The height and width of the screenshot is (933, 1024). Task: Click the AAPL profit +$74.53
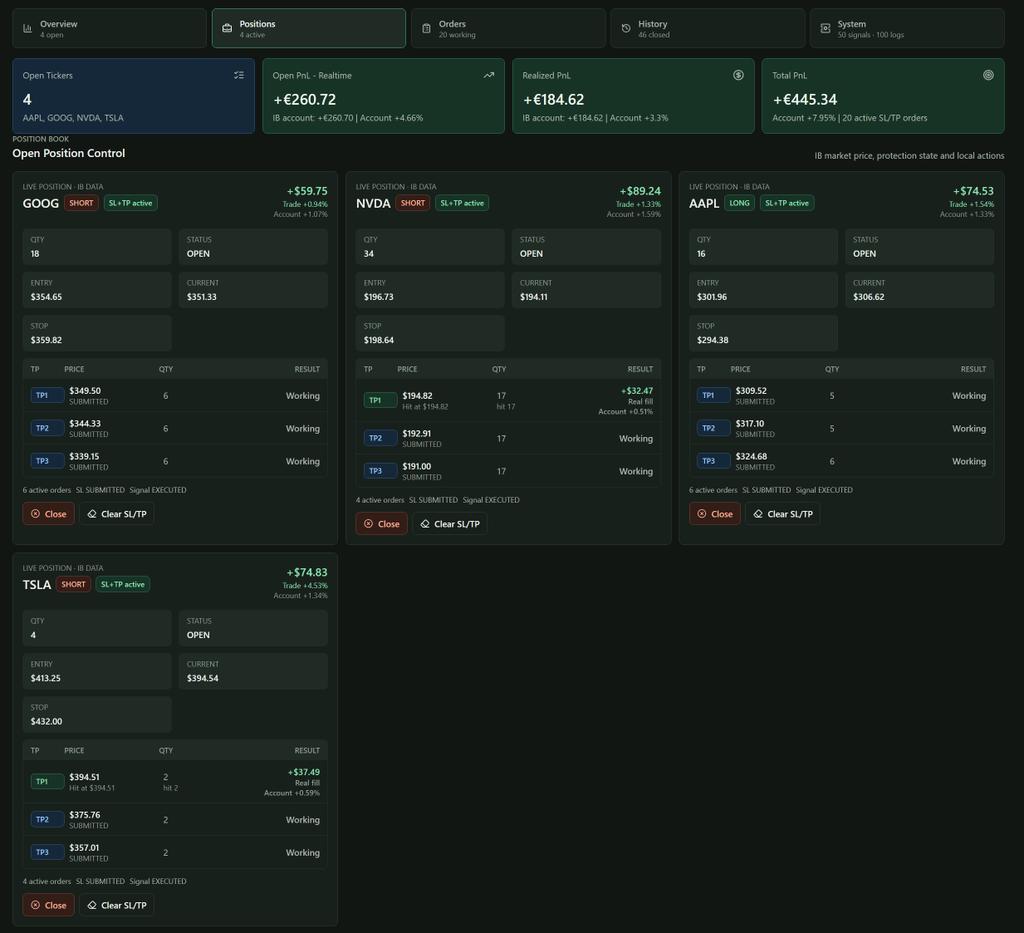[973, 191]
